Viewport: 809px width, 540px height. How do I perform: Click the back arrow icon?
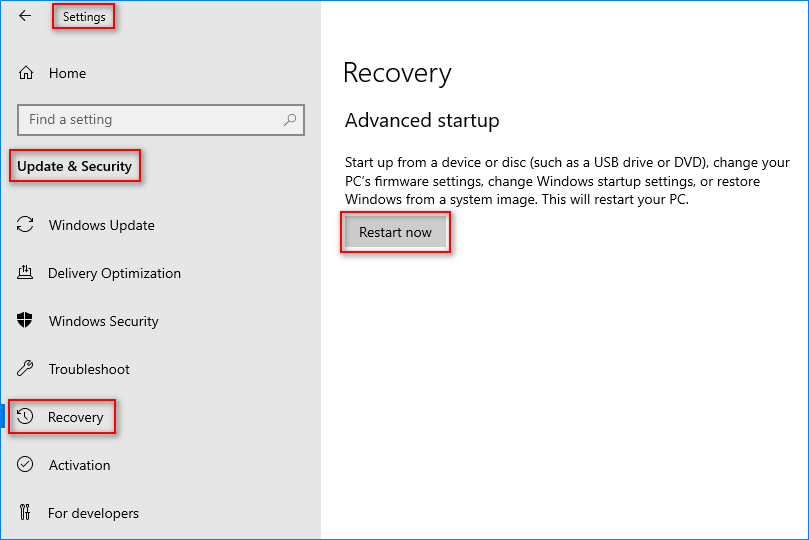25,16
